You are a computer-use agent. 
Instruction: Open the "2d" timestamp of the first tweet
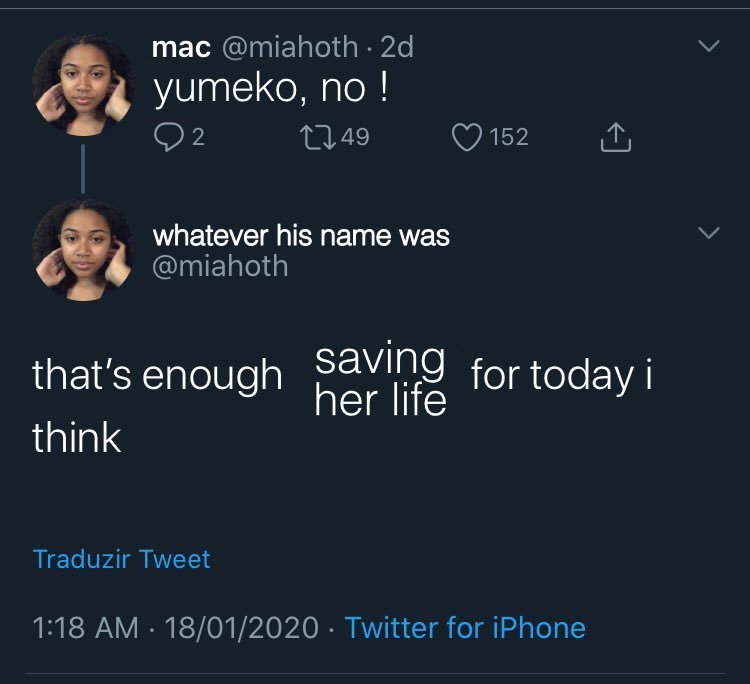tap(397, 47)
